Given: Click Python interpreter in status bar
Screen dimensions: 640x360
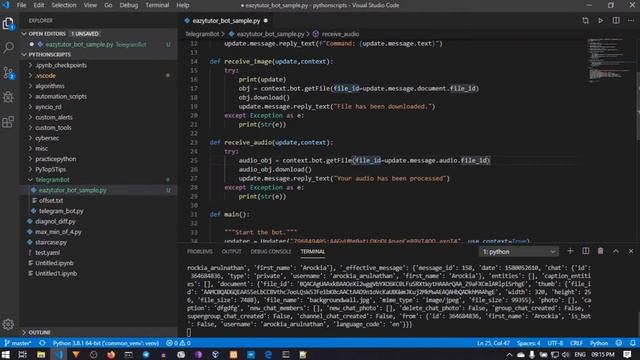Looking at the screenshot, I should (x=106, y=343).
